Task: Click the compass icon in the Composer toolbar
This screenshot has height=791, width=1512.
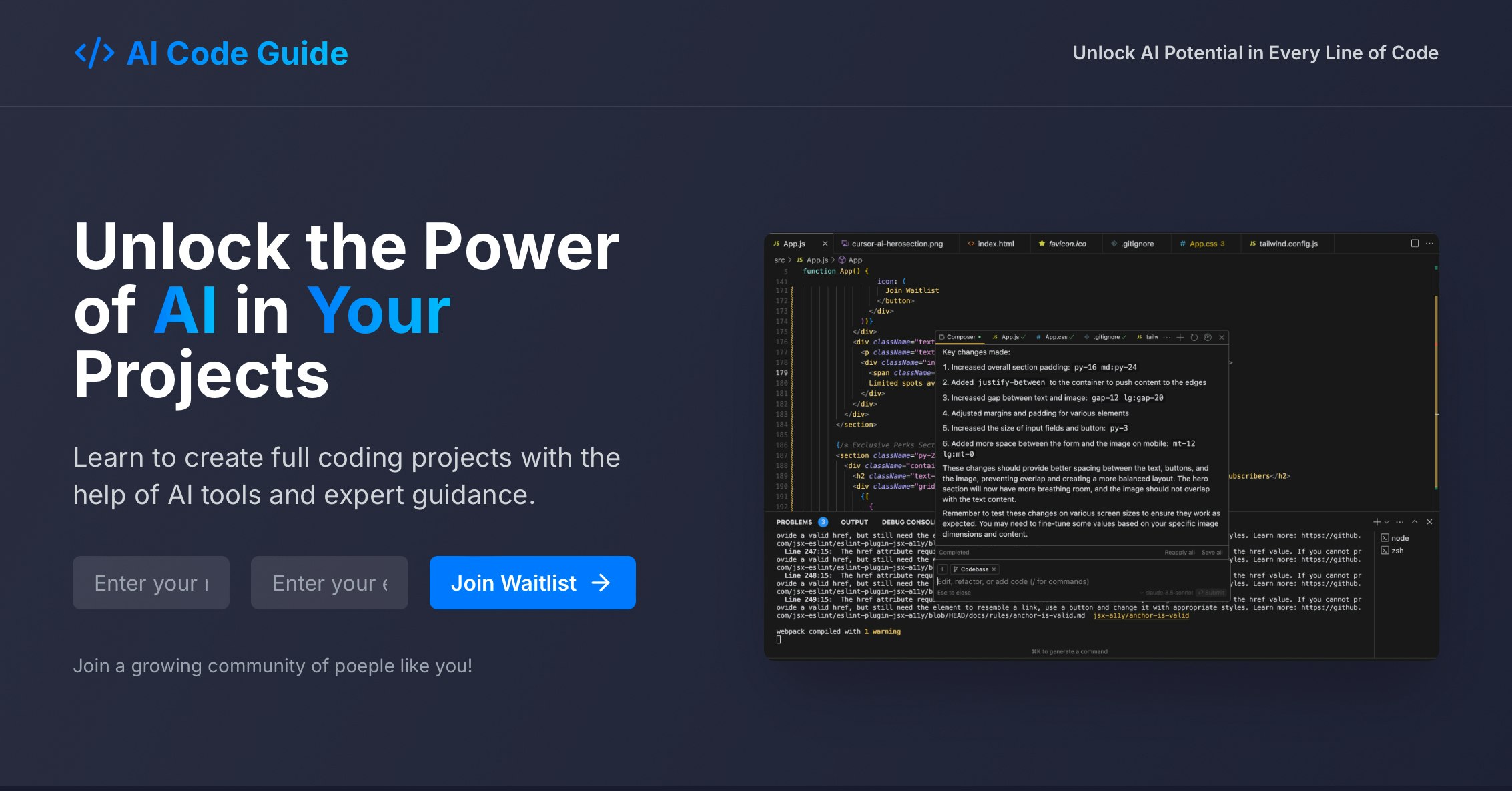Action: pos(1208,338)
